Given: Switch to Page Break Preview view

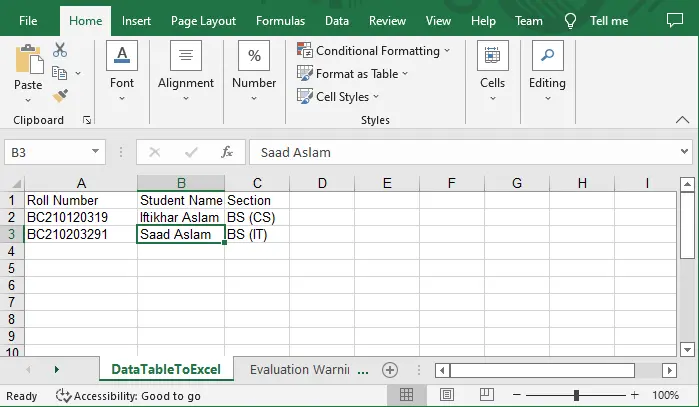Looking at the screenshot, I should coord(486,395).
